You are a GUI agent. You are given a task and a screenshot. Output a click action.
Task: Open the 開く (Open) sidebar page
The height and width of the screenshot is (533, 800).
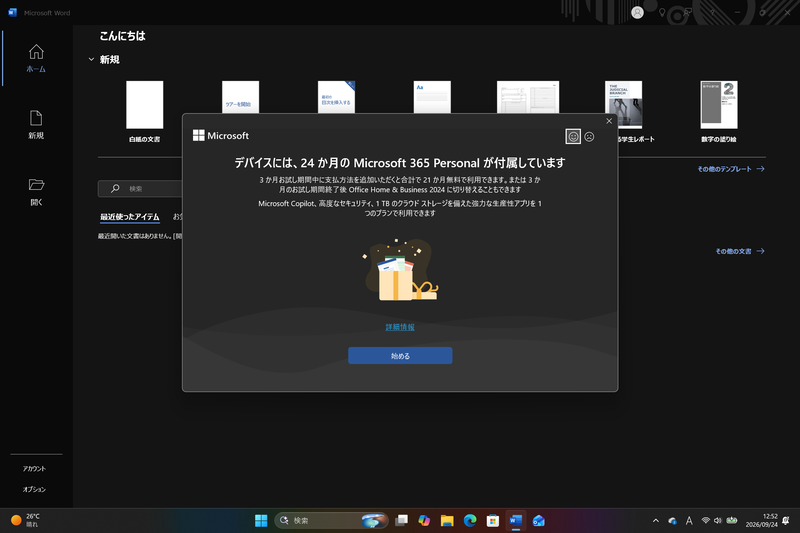pos(36,192)
